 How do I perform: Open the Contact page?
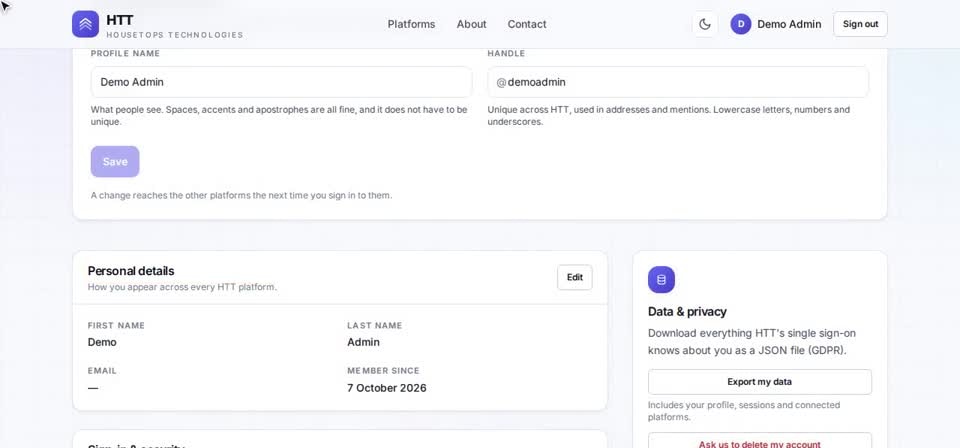tap(527, 24)
